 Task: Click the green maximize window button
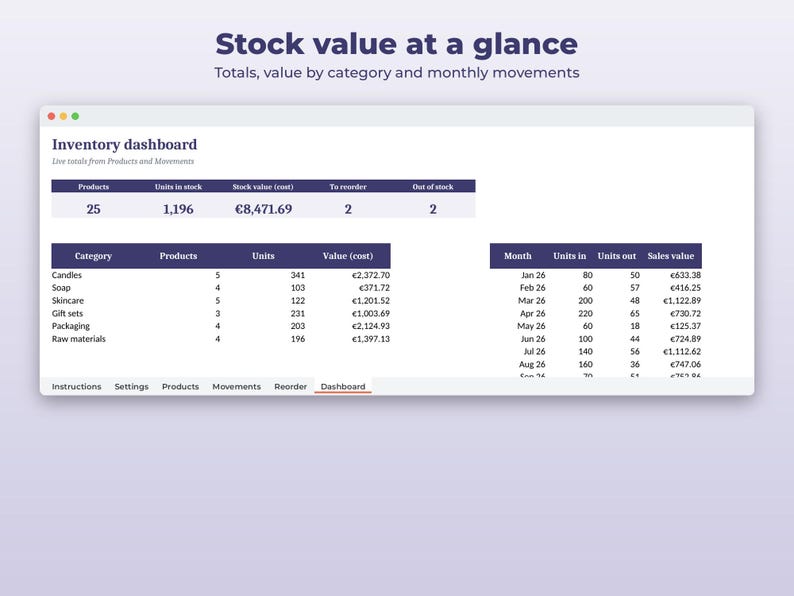click(x=75, y=116)
